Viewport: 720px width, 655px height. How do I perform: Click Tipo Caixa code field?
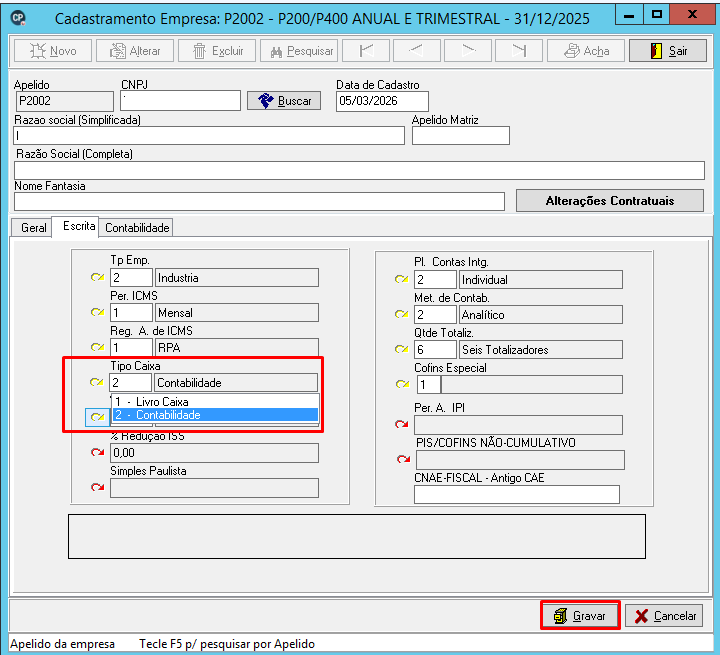point(130,383)
